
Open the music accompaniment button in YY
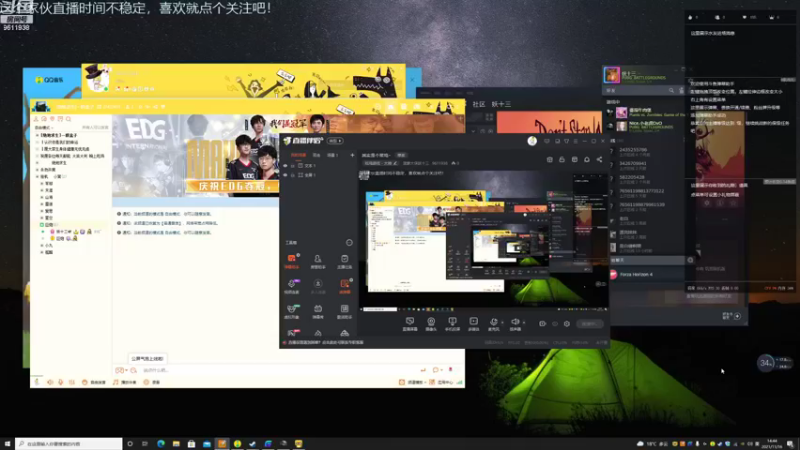point(125,382)
